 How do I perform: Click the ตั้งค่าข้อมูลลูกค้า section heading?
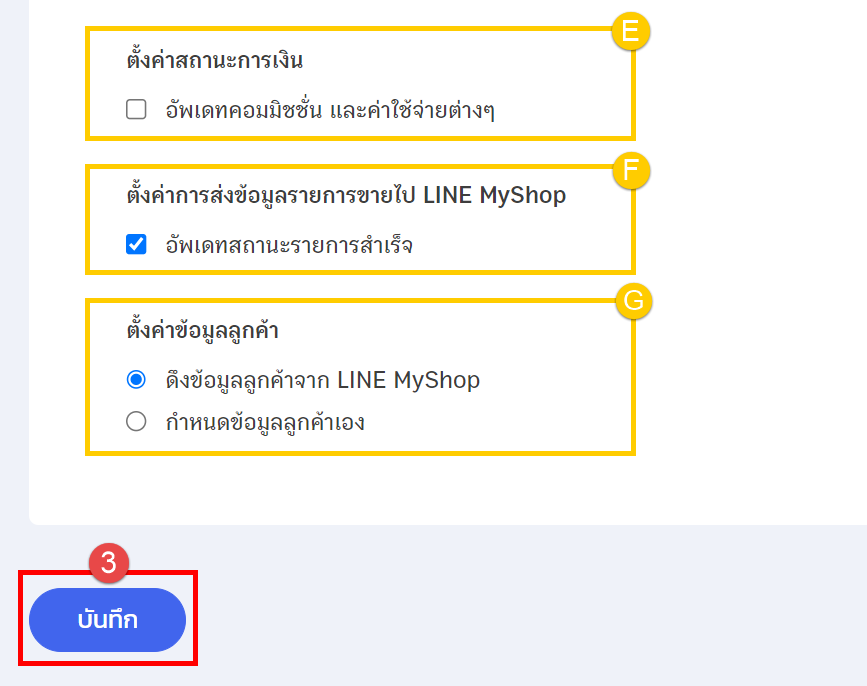tap(202, 331)
